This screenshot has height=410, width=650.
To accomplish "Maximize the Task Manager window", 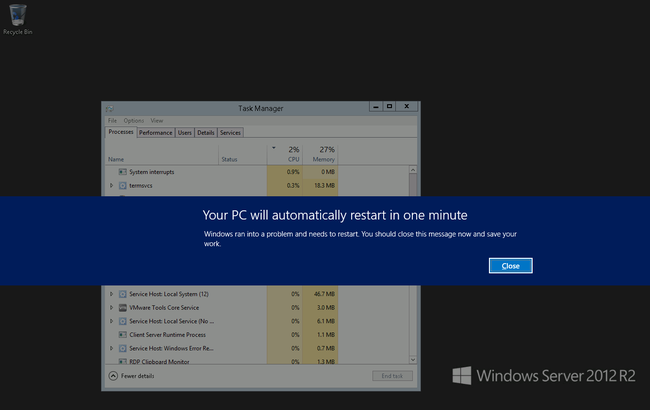I will (389, 107).
